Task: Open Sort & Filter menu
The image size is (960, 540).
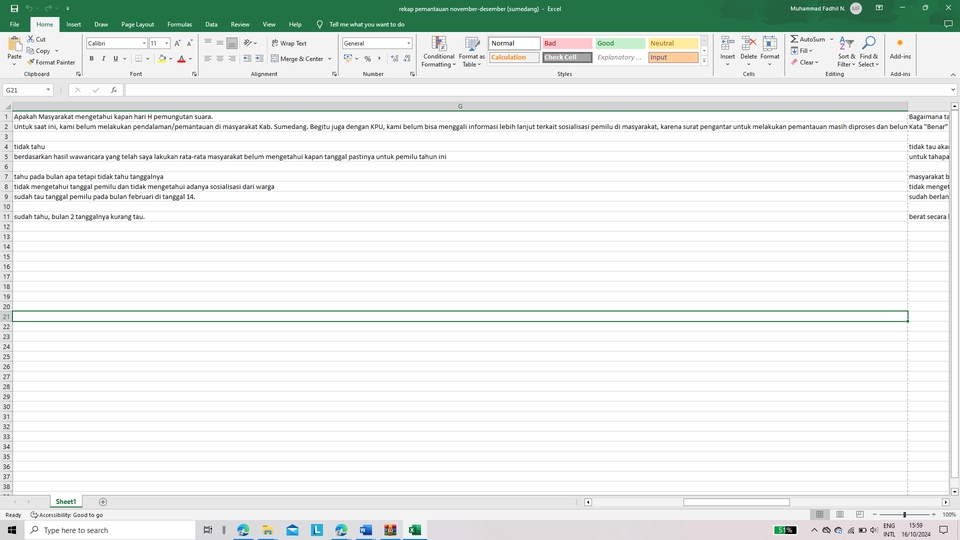Action: point(846,51)
